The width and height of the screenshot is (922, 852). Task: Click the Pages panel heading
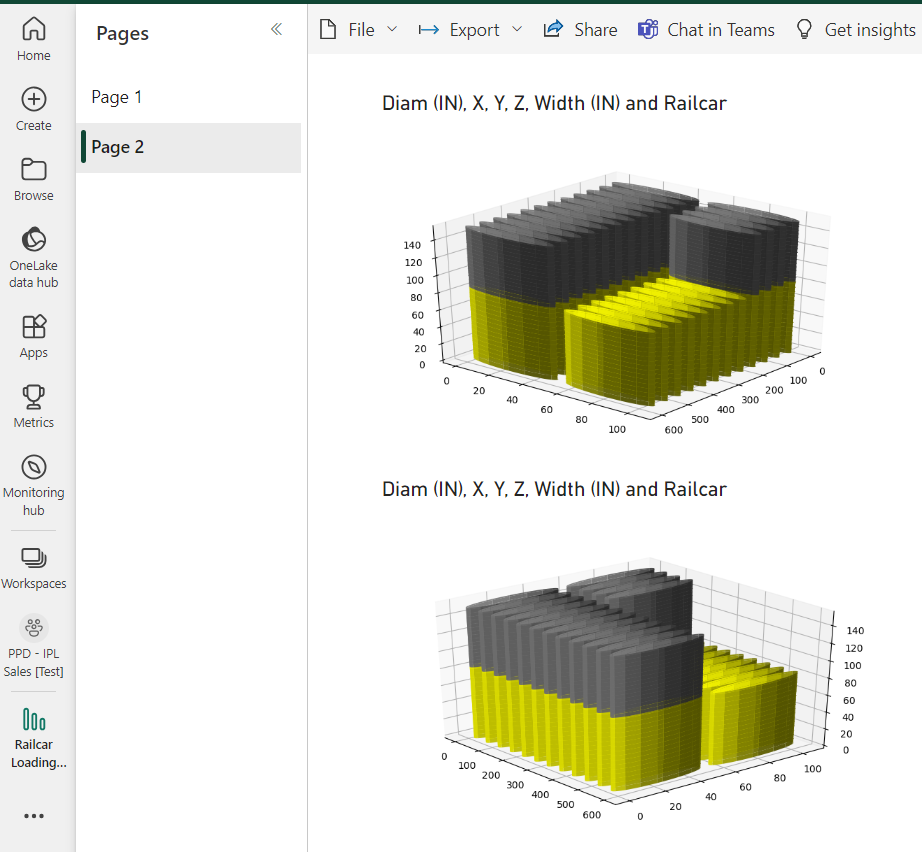click(122, 34)
